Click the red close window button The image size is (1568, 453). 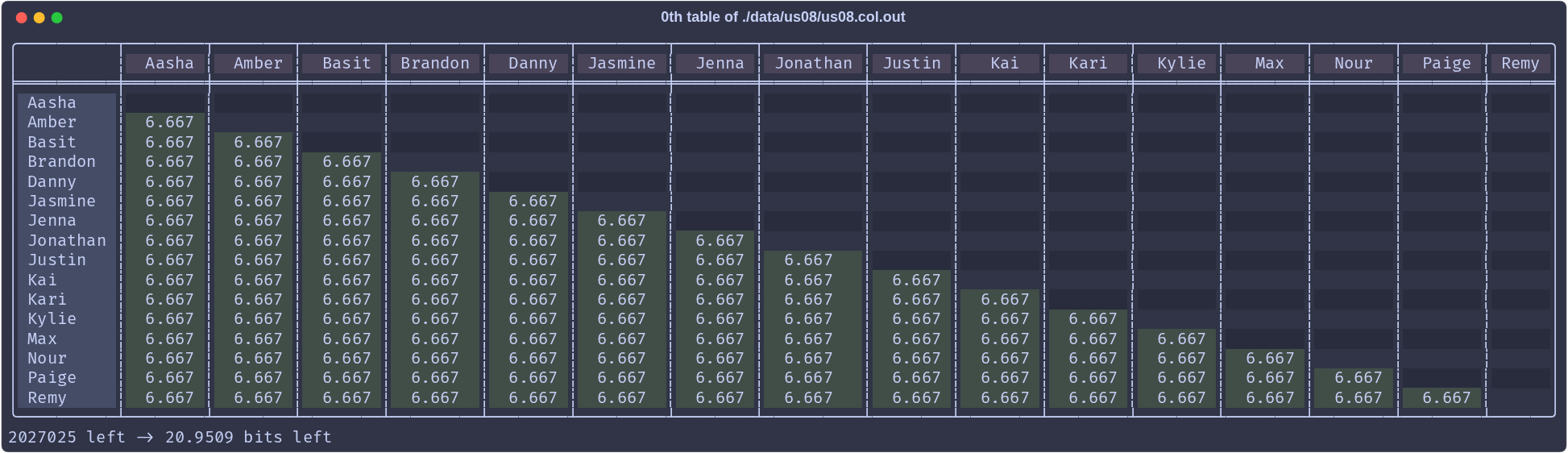[22, 18]
